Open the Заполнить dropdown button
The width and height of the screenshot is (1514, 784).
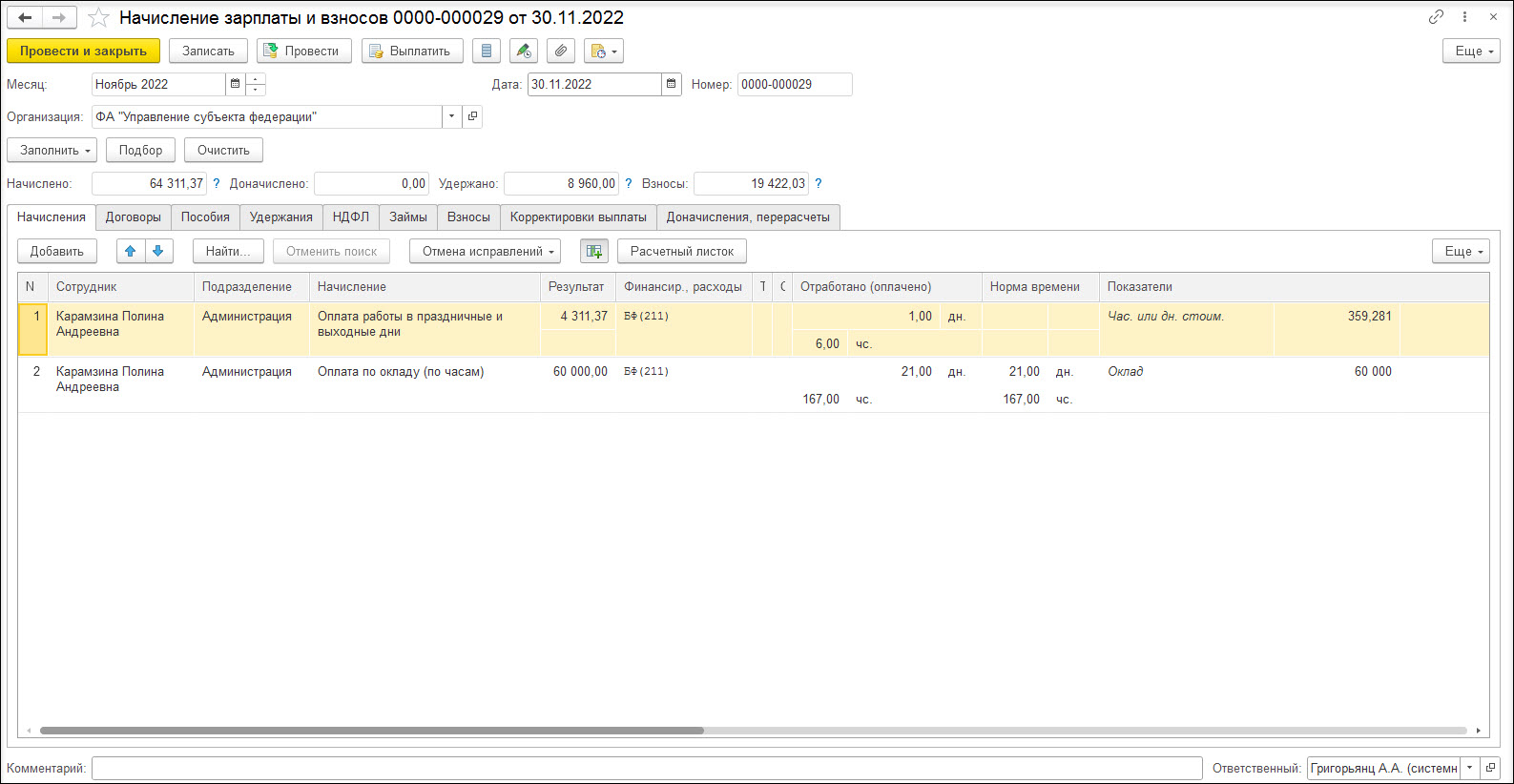[52, 150]
